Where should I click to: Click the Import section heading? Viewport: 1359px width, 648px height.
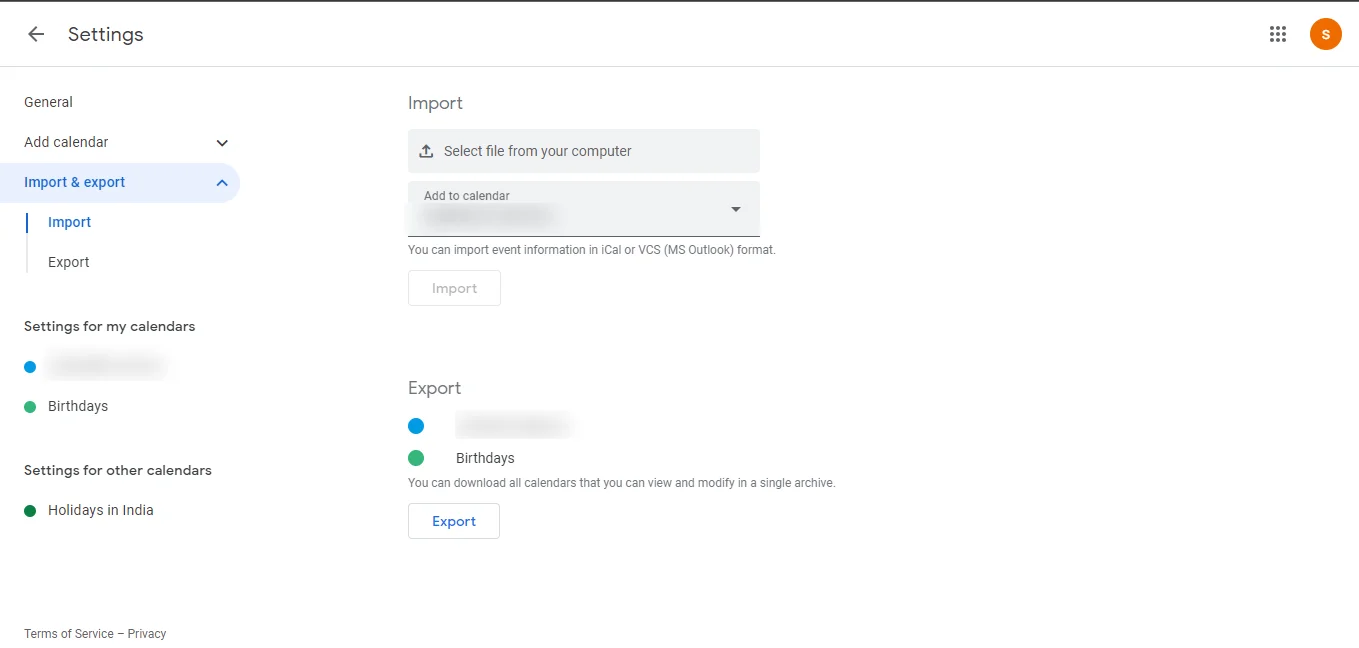coord(435,103)
